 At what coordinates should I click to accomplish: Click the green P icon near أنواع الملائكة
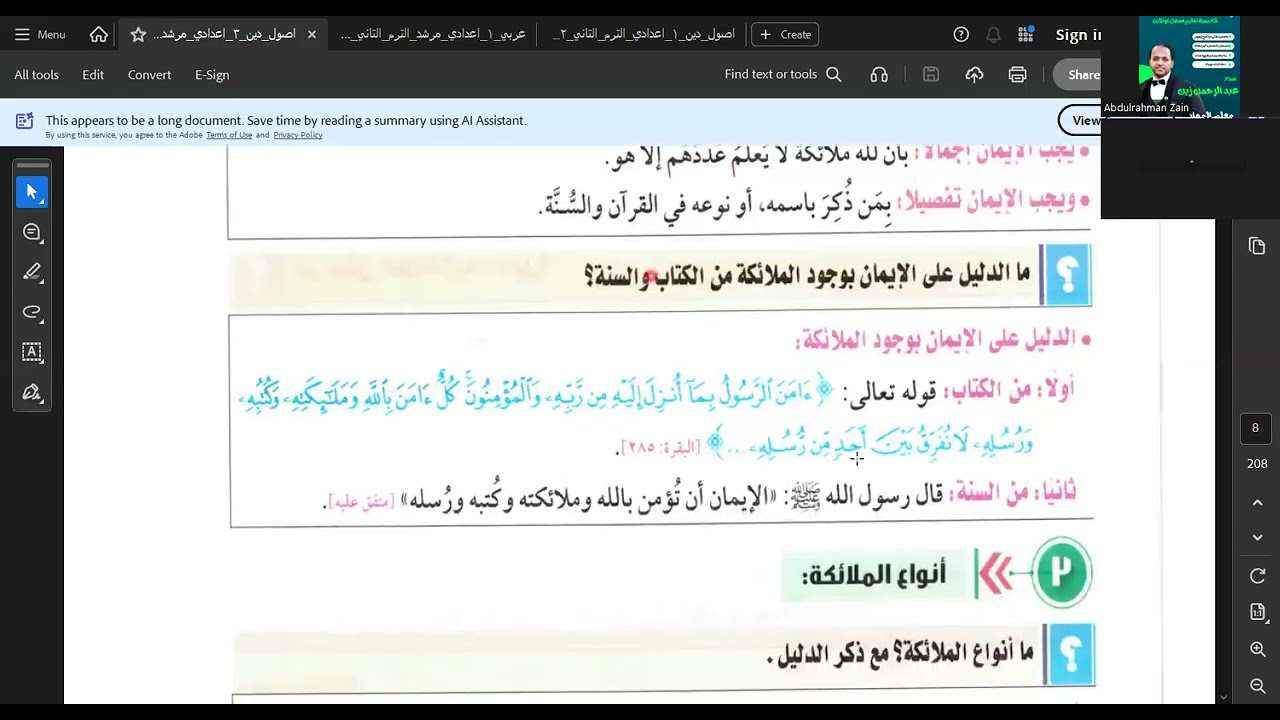point(1061,572)
